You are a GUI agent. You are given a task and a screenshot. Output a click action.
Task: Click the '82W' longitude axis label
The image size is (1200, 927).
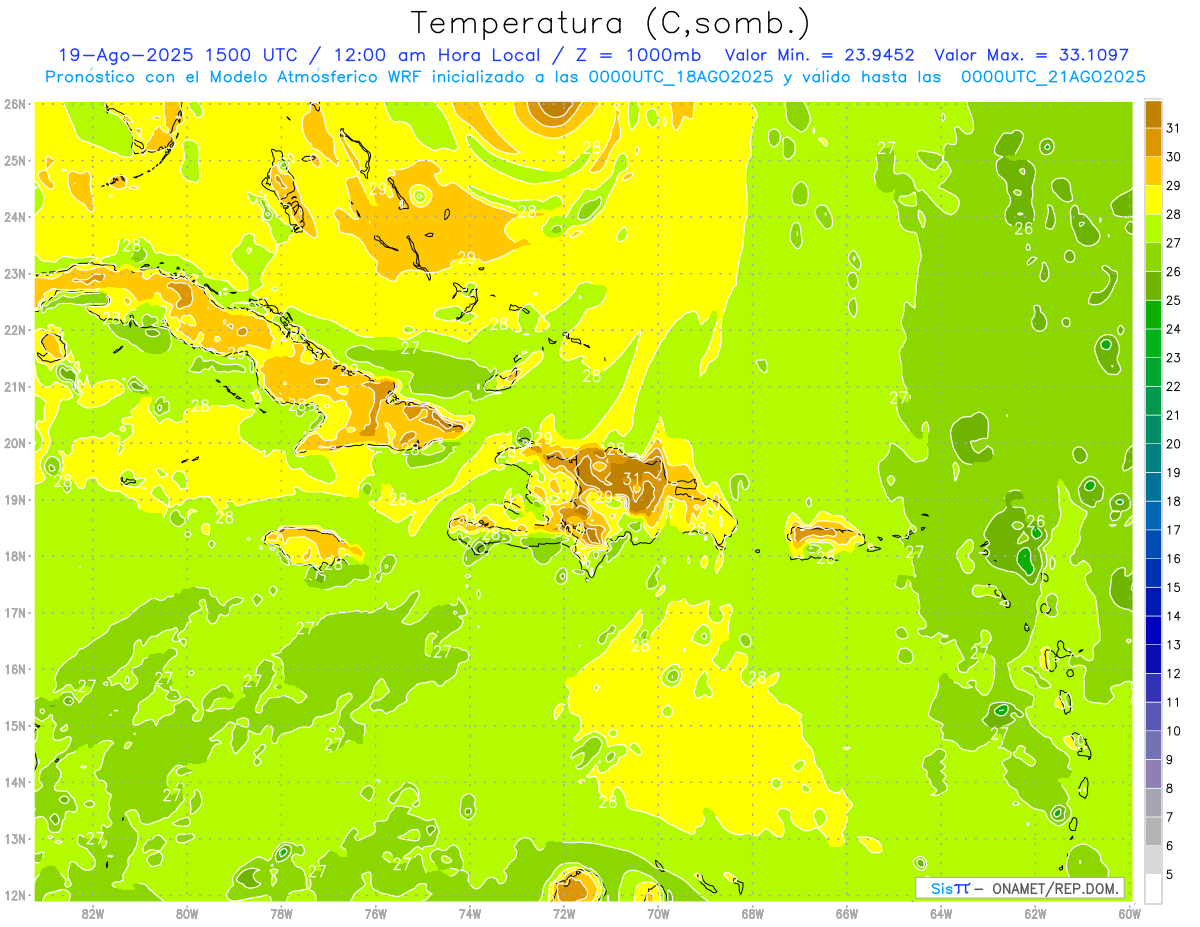(93, 913)
